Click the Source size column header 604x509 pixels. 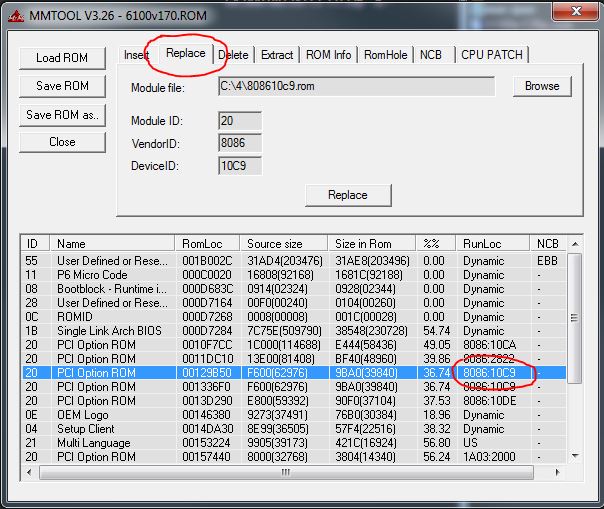coord(284,244)
